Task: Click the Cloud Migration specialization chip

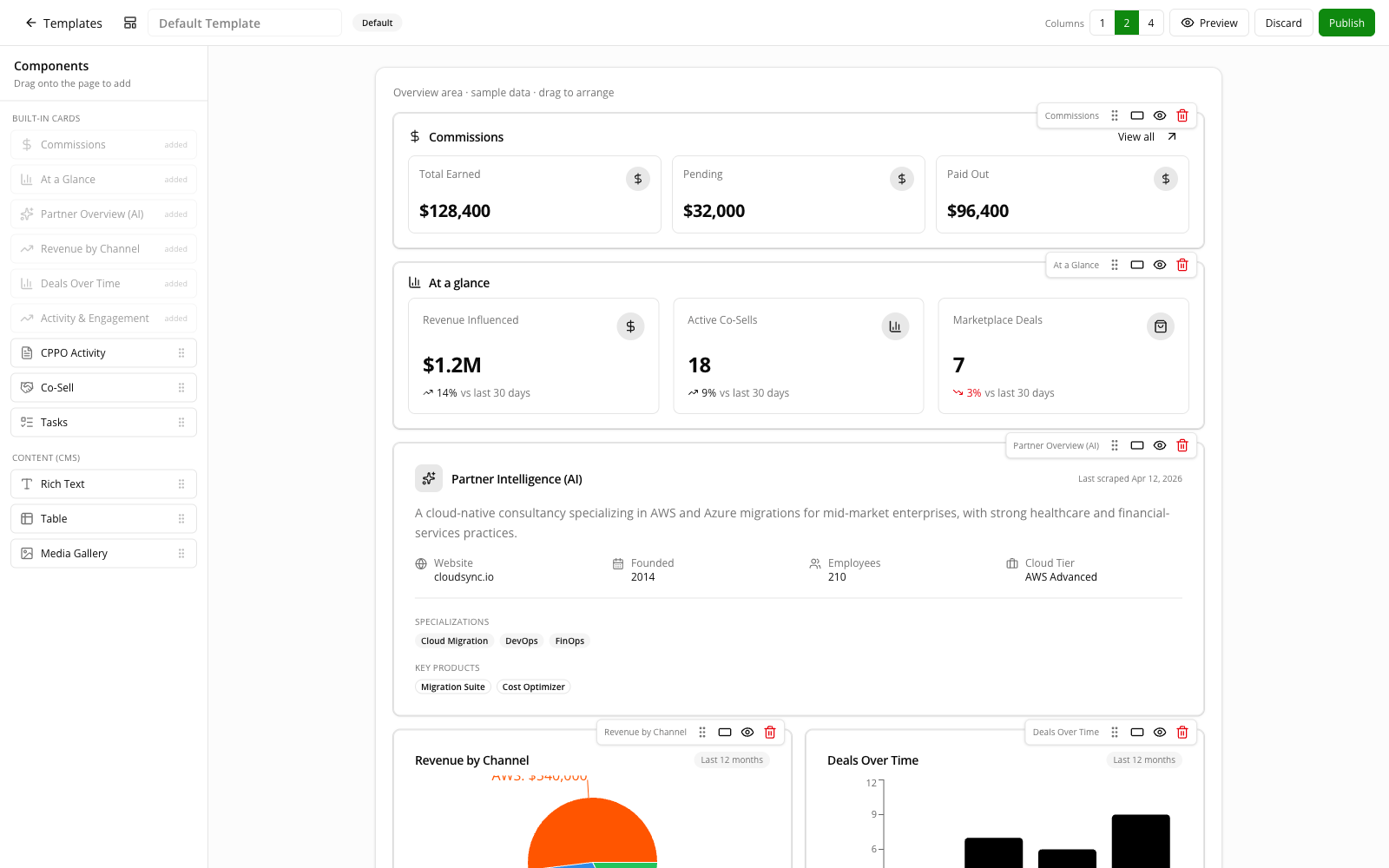Action: [454, 641]
